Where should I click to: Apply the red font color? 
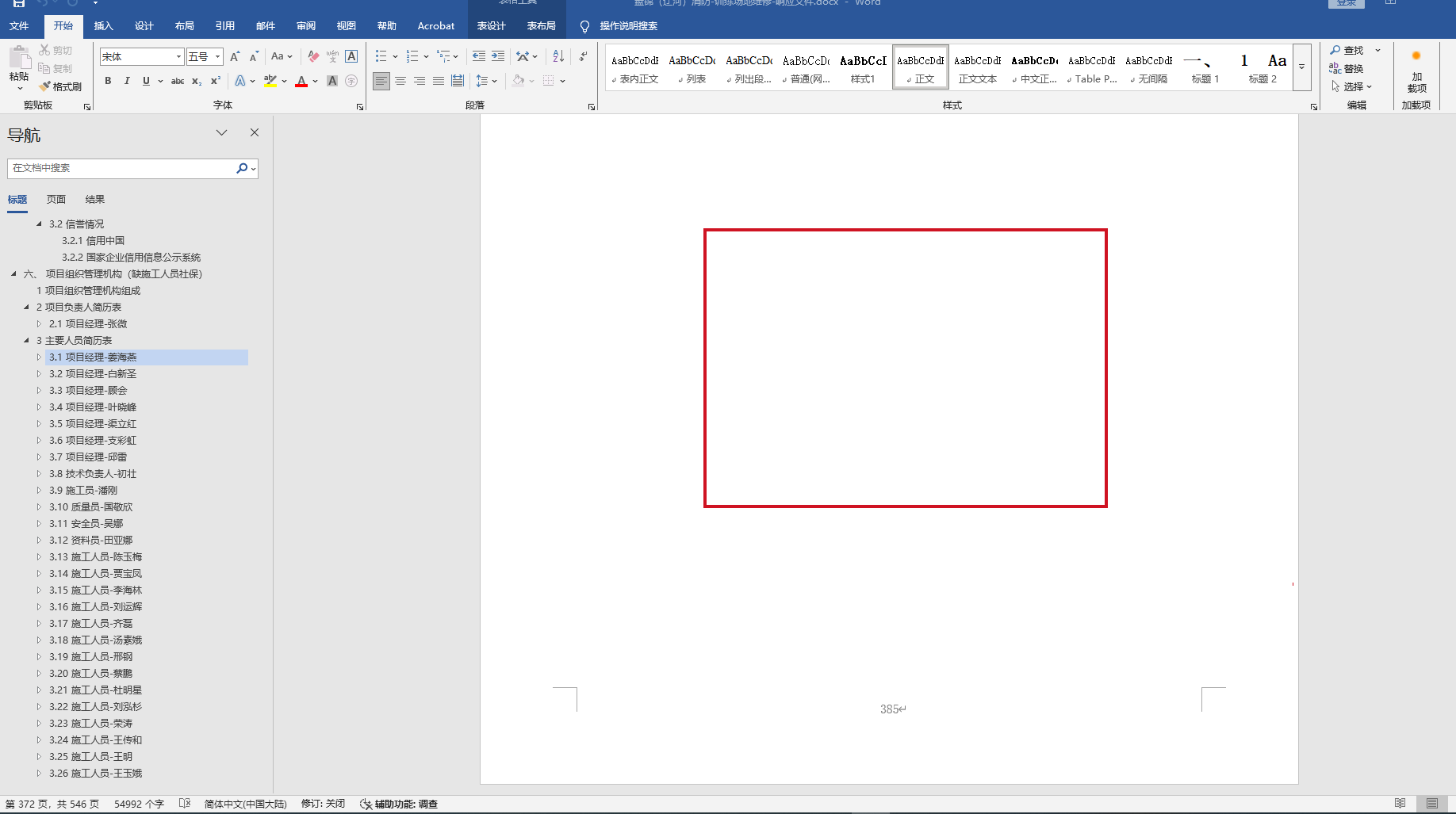pos(301,81)
